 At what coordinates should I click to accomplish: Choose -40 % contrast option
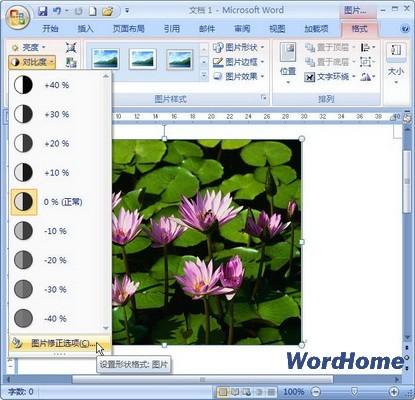tap(57, 318)
